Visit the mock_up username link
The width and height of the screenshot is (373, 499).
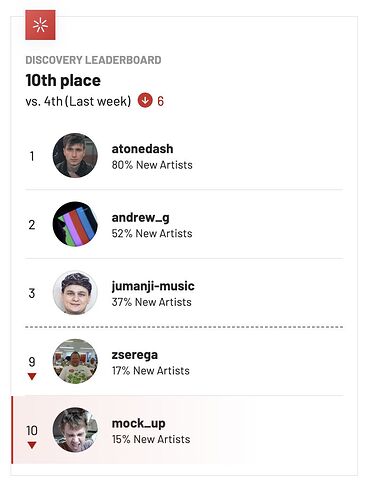point(138,424)
